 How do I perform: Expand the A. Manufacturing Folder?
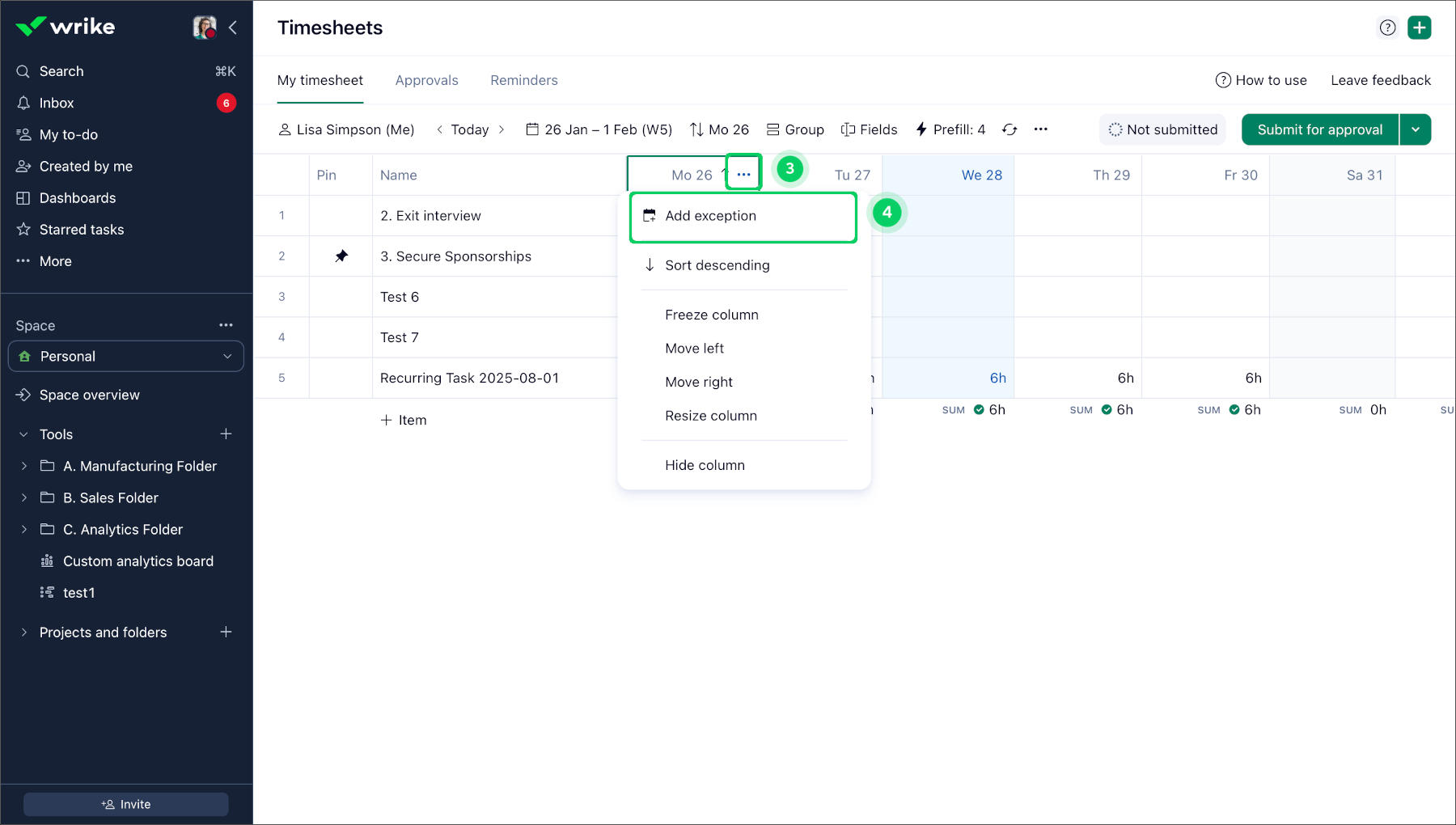[x=24, y=466]
